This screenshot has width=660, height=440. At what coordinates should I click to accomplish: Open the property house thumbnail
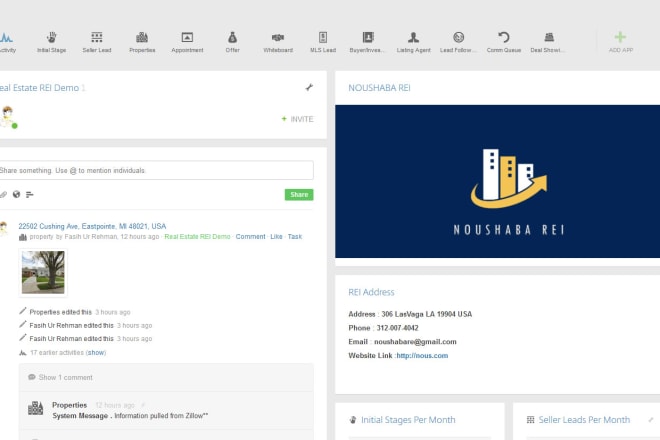[43, 272]
